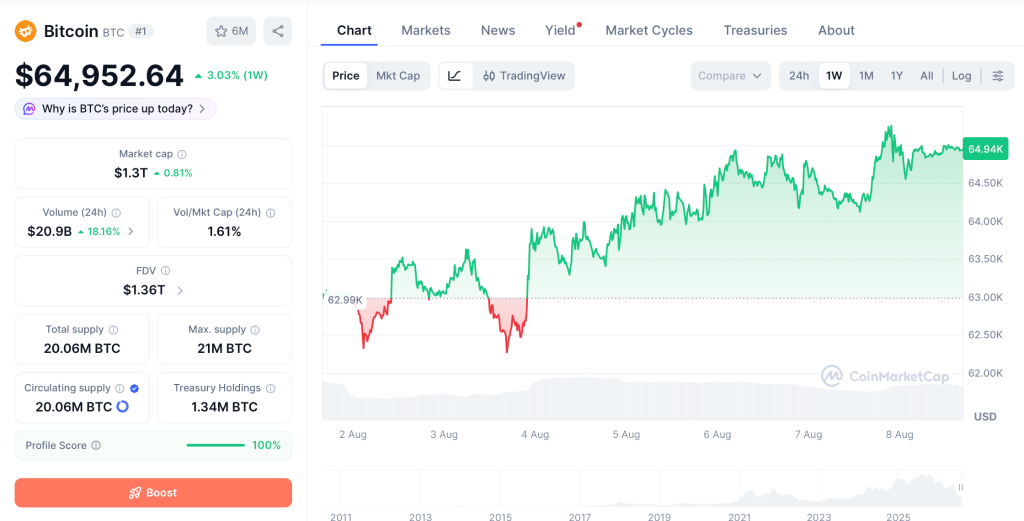This screenshot has width=1024, height=521.
Task: Select TradingView chart mode
Action: (524, 76)
